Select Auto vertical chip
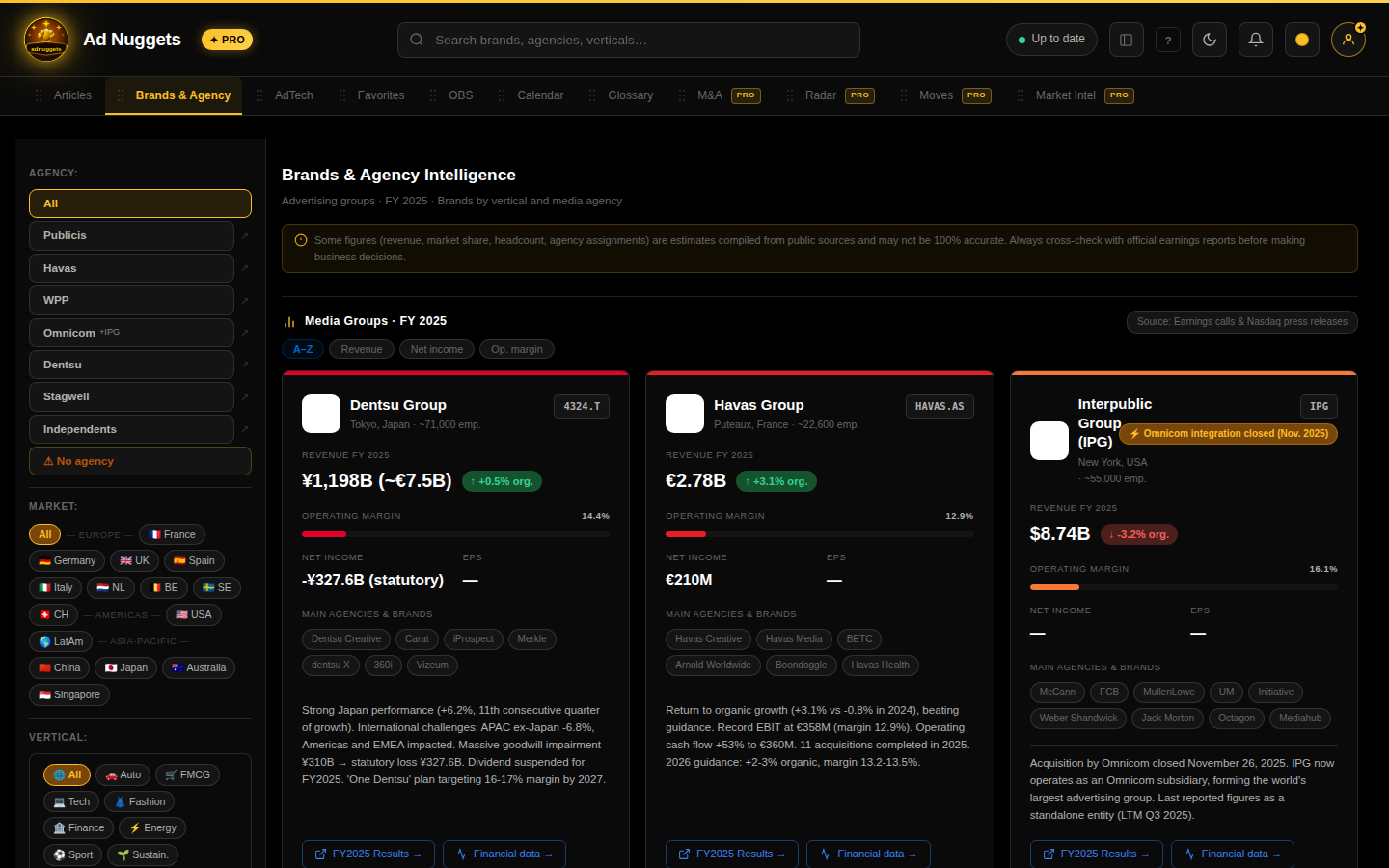The width and height of the screenshot is (1389, 868). (123, 774)
